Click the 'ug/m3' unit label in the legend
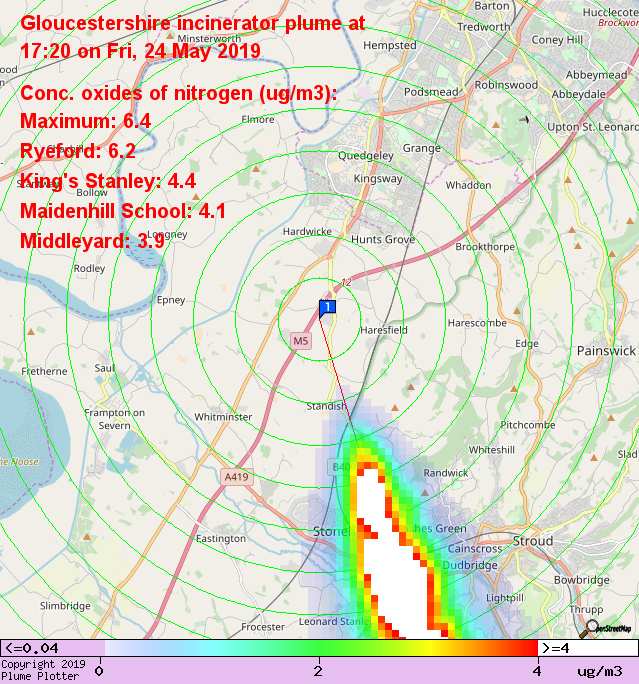 pos(600,671)
